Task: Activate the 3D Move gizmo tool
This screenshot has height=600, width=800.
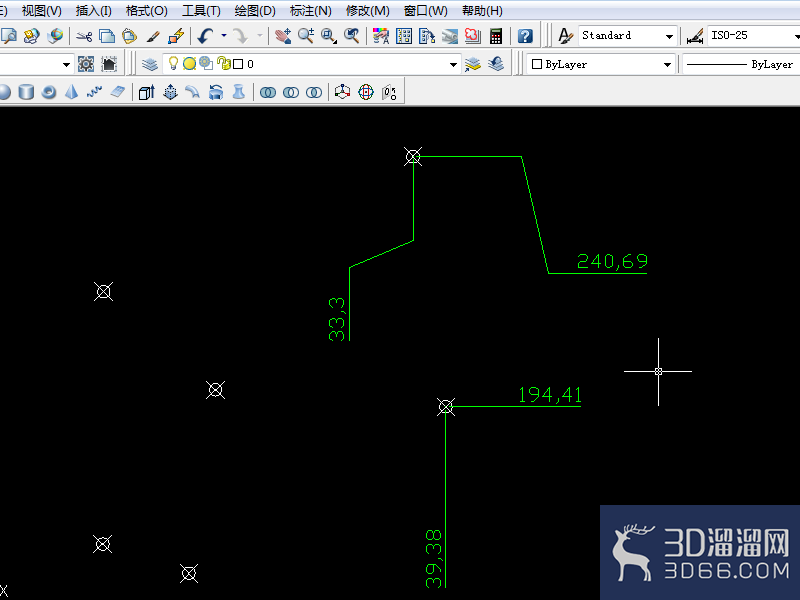Action: (x=342, y=92)
